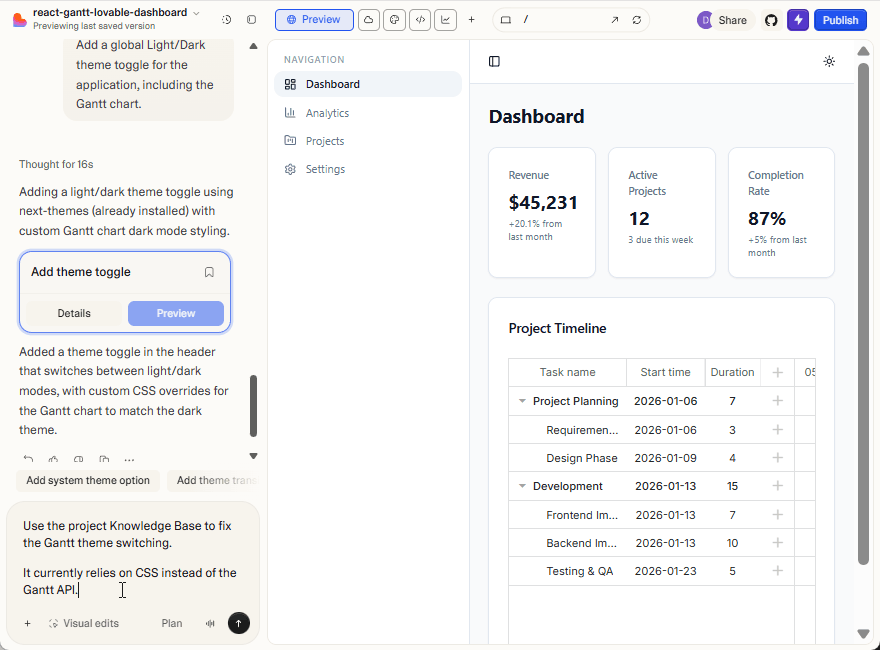Toggle the dashboard sidebar panel
Viewport: 880px width, 650px height.
494,61
